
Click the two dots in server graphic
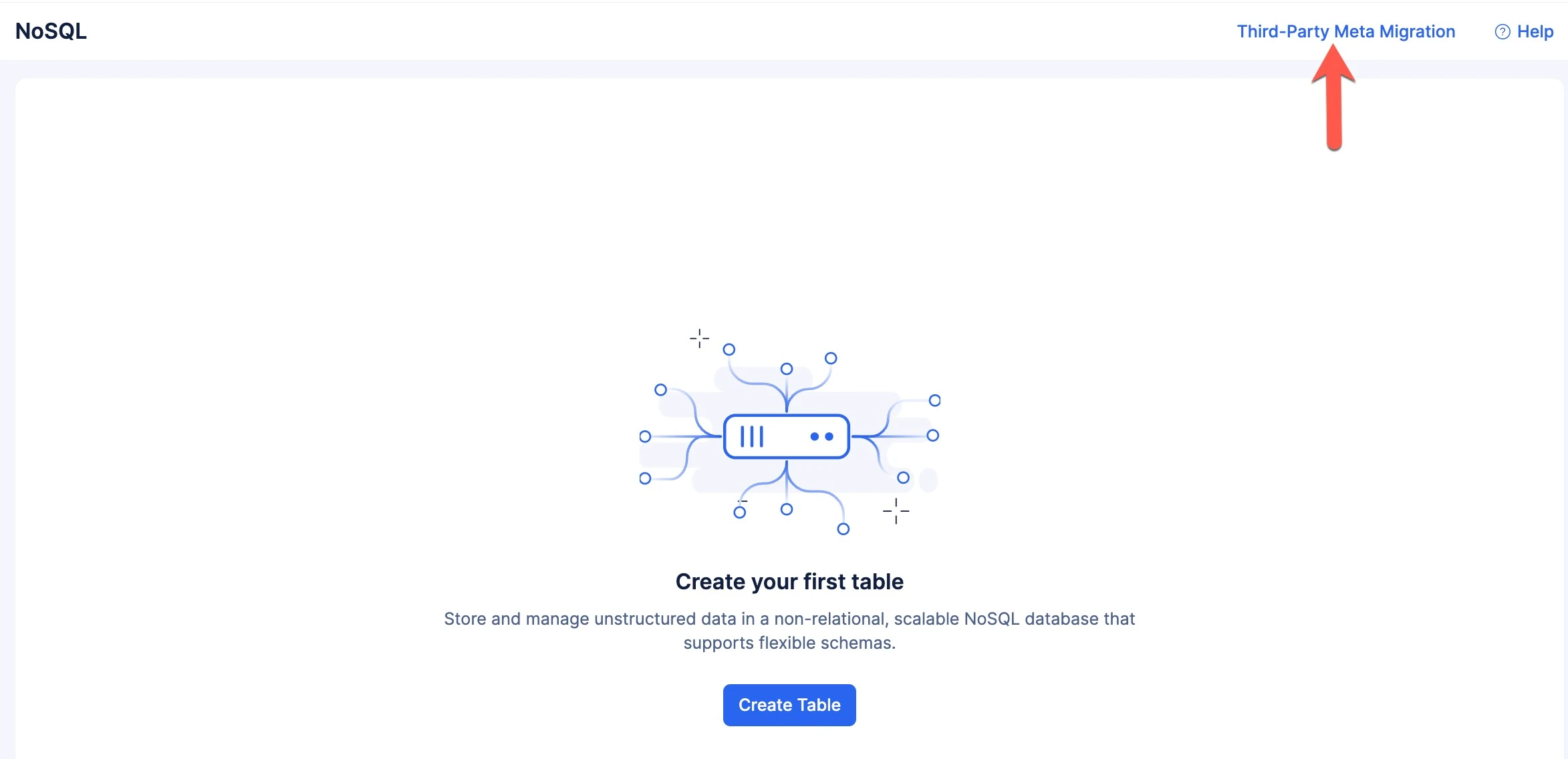pyautogui.click(x=821, y=436)
